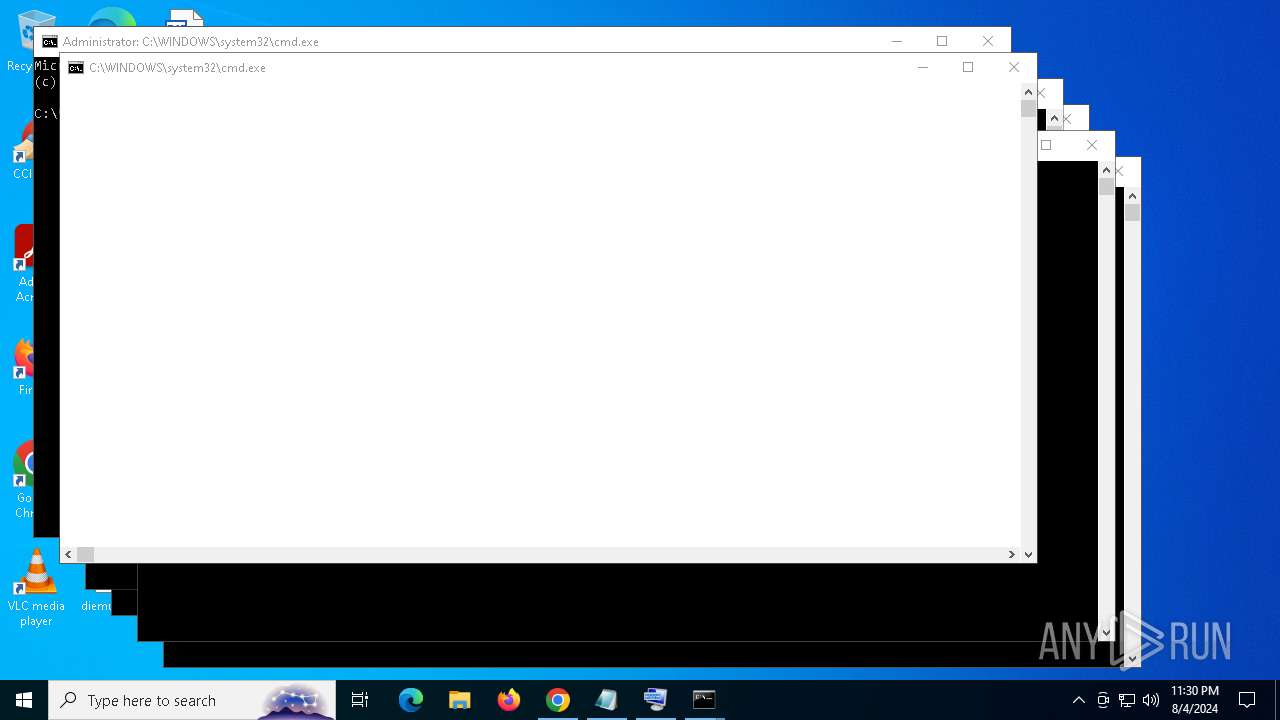Click the Meet Now tray icon
The height and width of the screenshot is (720, 1280).
point(1103,700)
